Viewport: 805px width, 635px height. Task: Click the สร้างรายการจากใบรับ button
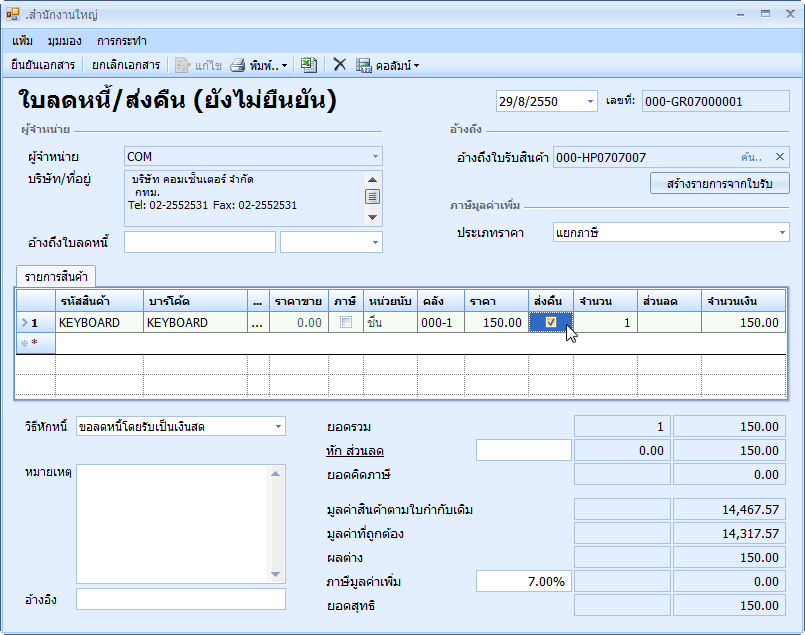pos(720,184)
